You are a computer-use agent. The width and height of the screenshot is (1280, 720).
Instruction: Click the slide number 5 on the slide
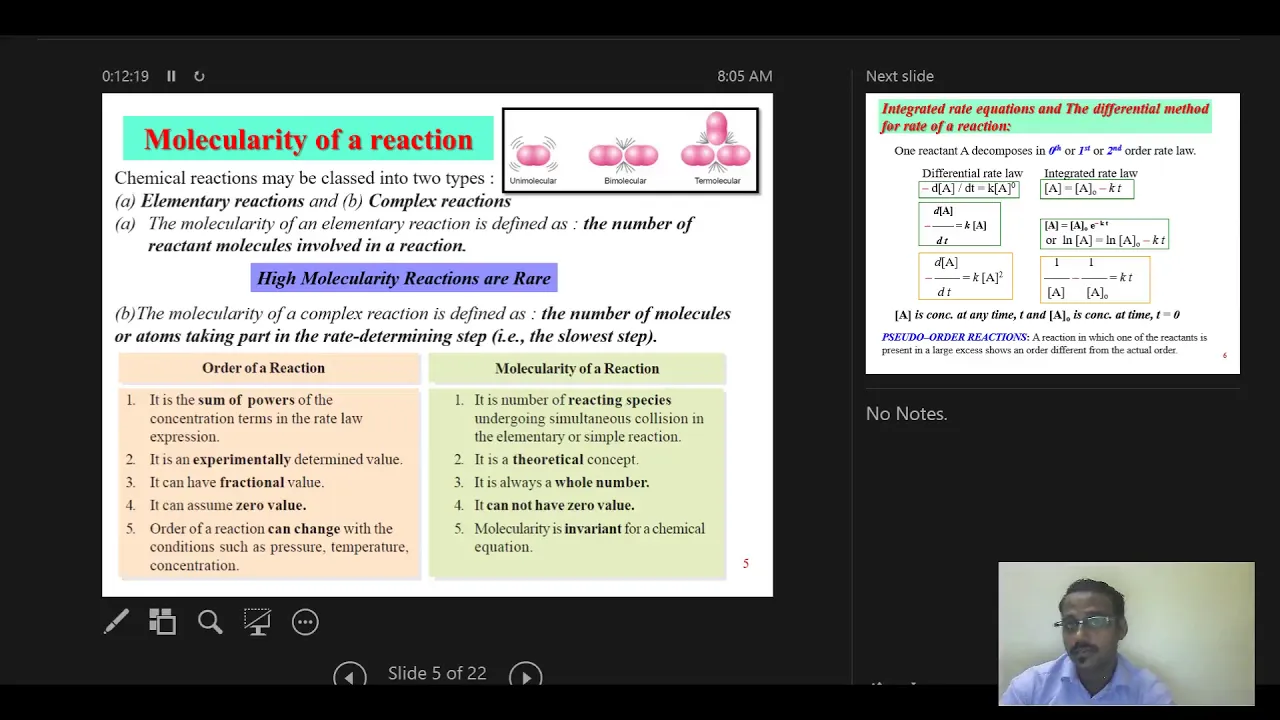[745, 564]
